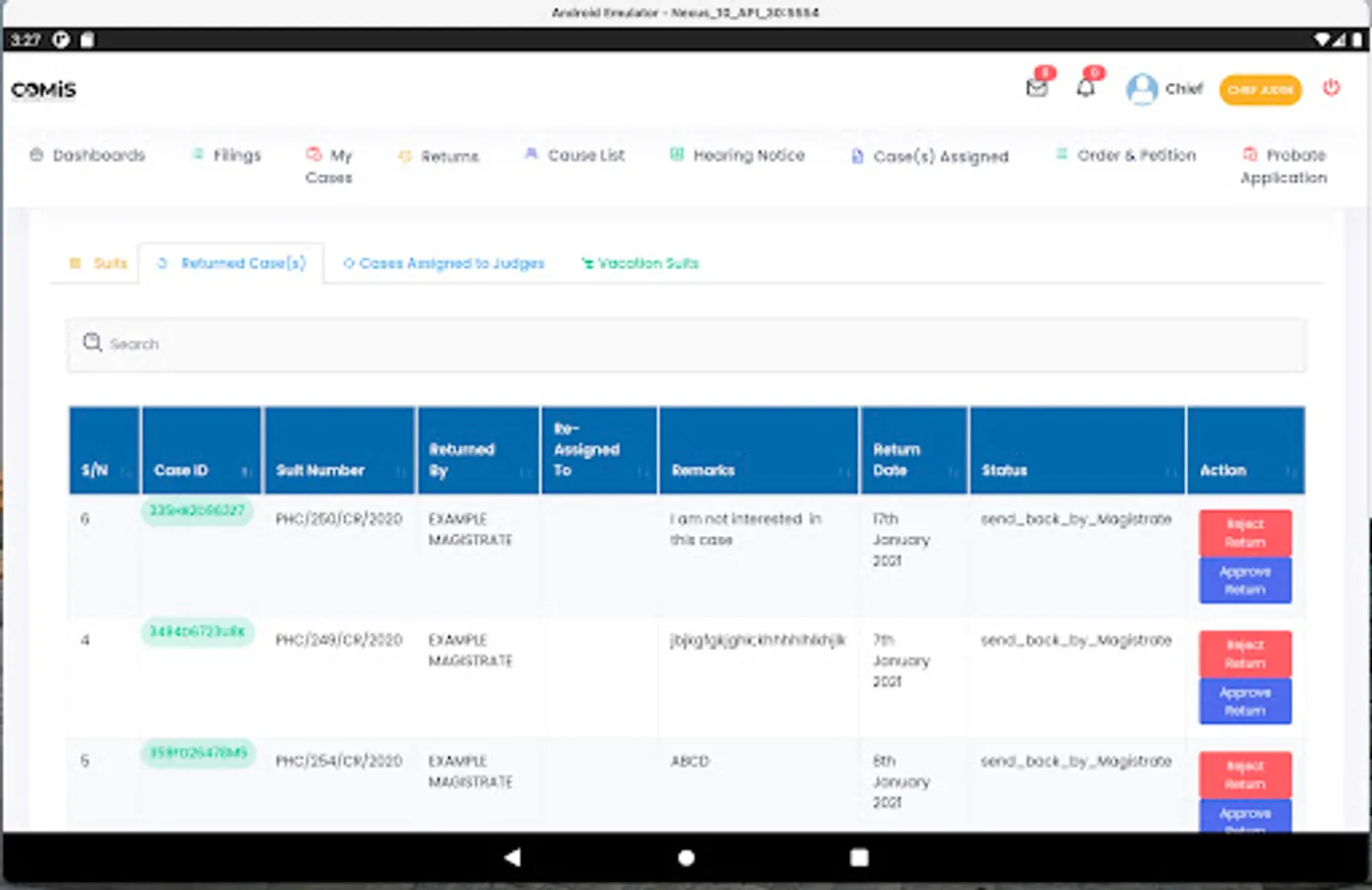Click the Cause List navigation icon
This screenshot has width=1372, height=890.
531,154
